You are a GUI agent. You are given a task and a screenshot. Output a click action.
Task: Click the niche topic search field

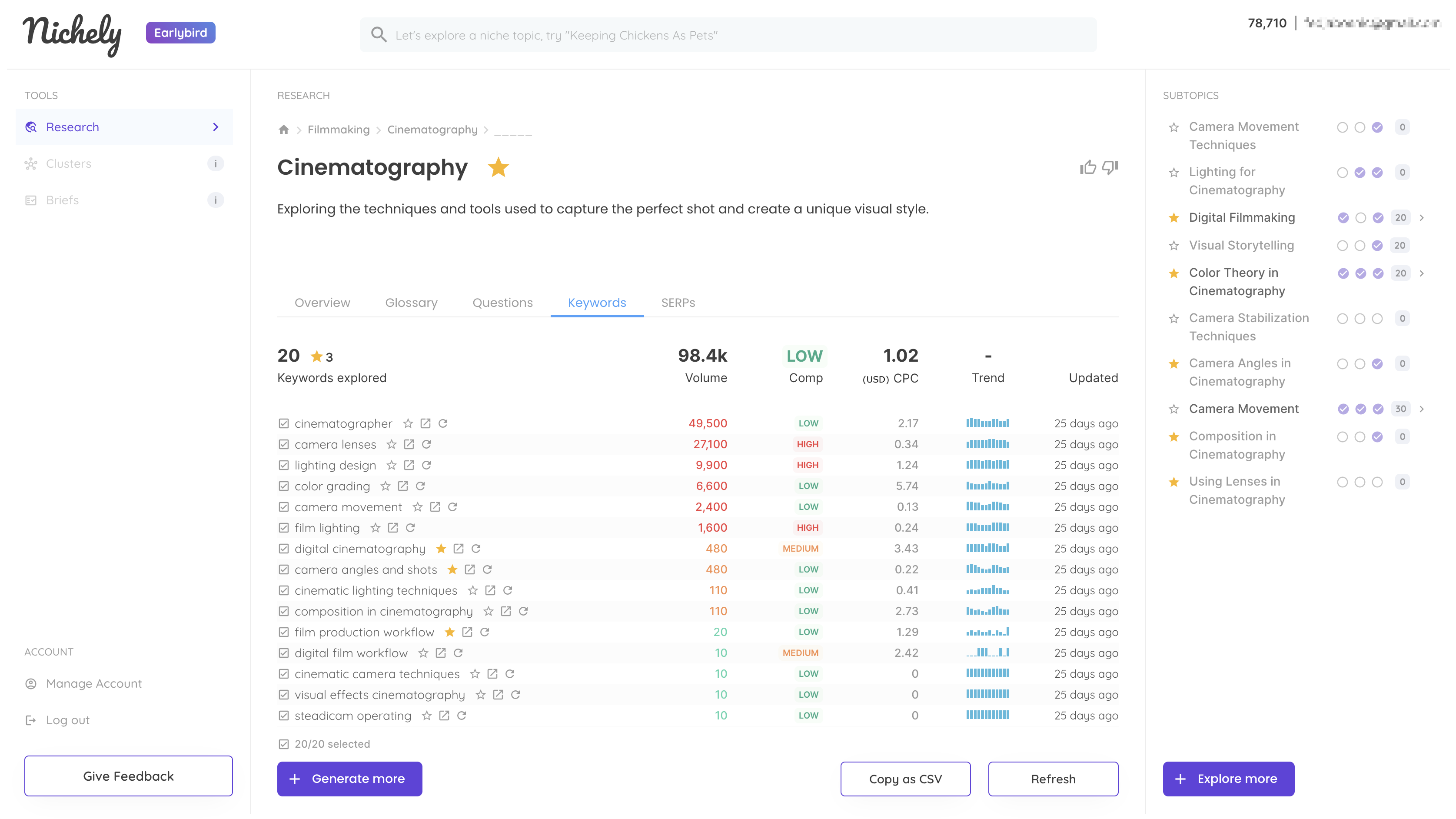pos(728,35)
